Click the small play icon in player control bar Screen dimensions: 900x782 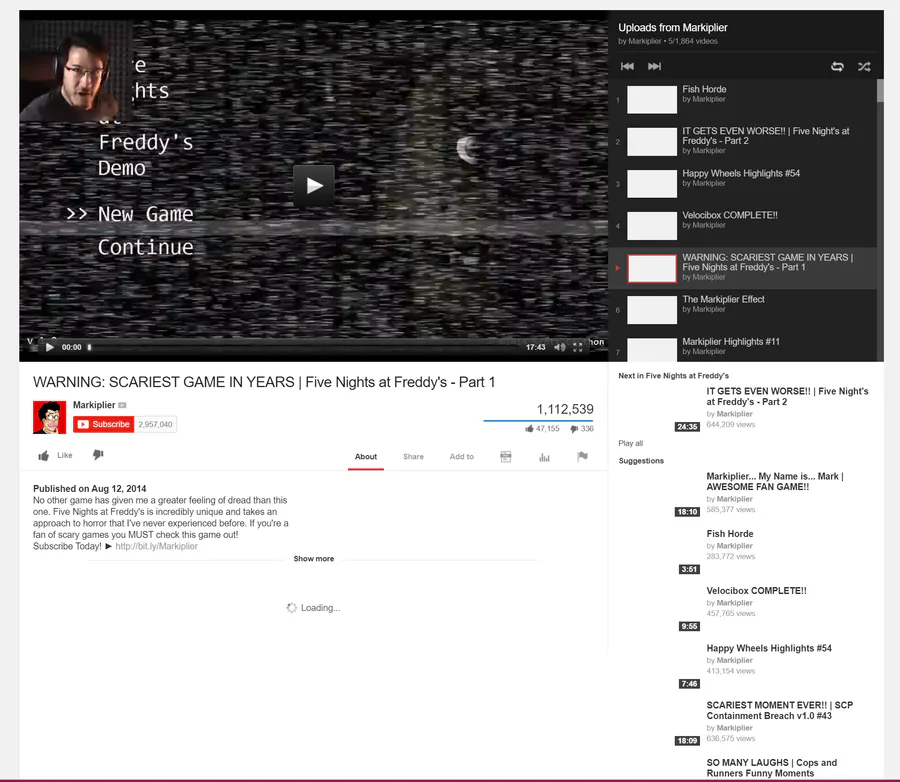[x=50, y=347]
